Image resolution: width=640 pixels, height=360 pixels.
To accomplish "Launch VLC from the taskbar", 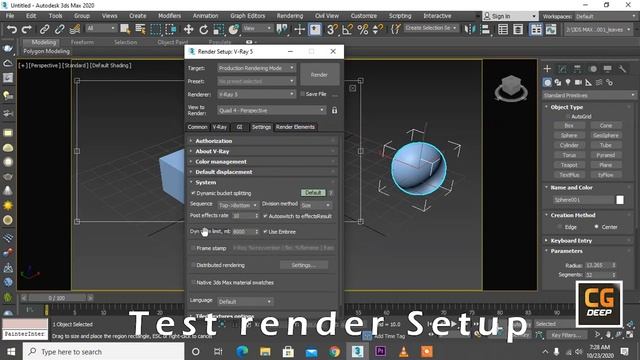I will [404, 351].
